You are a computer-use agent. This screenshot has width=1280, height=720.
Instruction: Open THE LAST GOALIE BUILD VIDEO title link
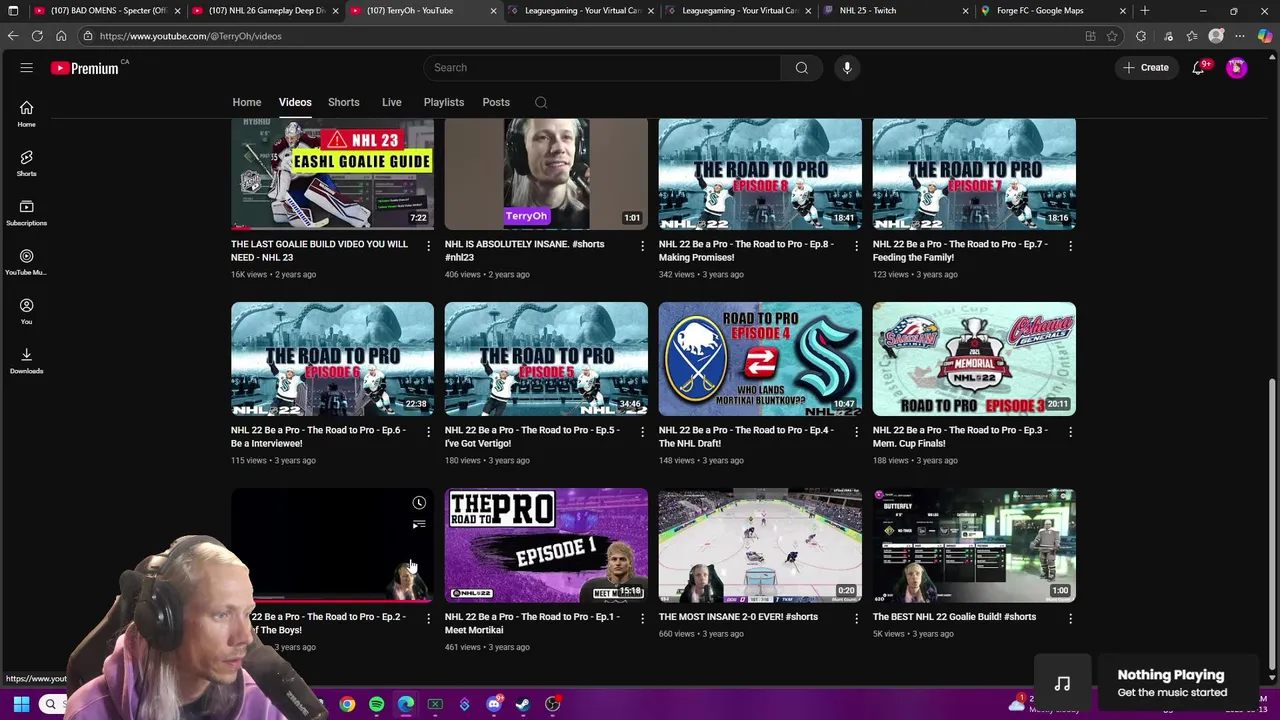(x=319, y=251)
